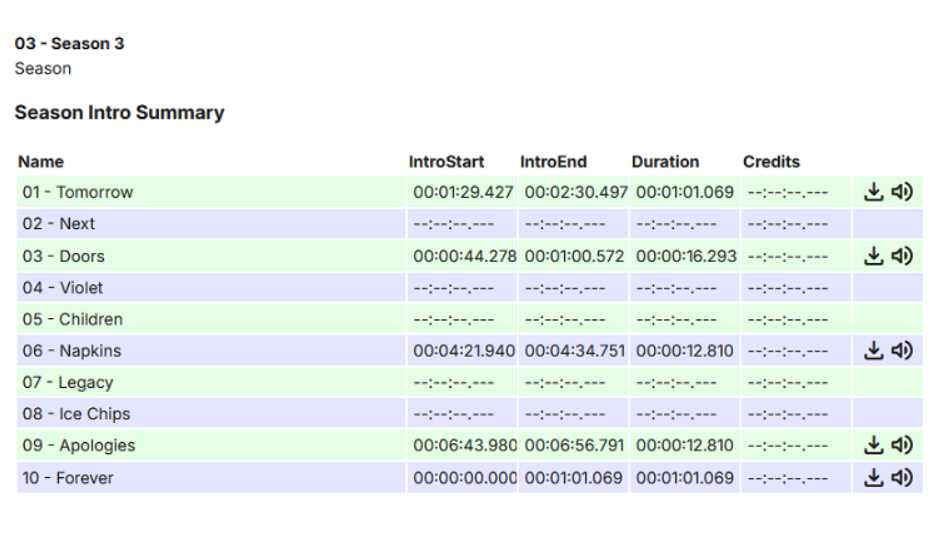
Task: Download intro for 09 - Apologies
Action: pyautogui.click(x=873, y=445)
